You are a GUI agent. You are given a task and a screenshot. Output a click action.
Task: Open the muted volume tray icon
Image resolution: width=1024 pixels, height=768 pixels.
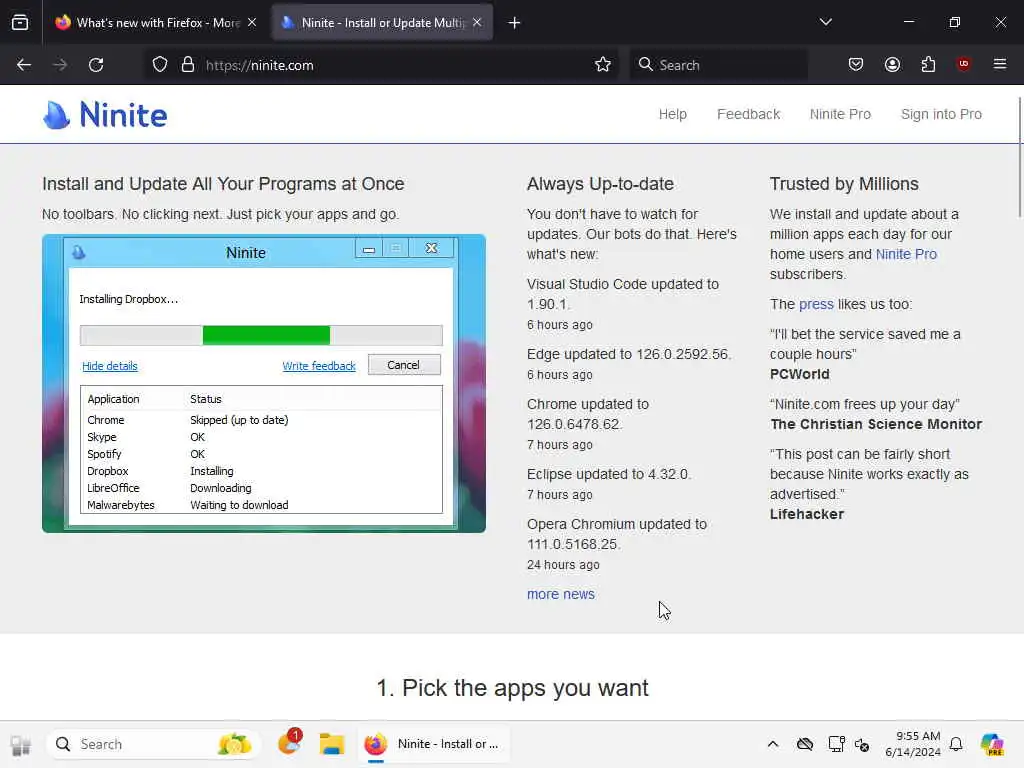tap(862, 744)
